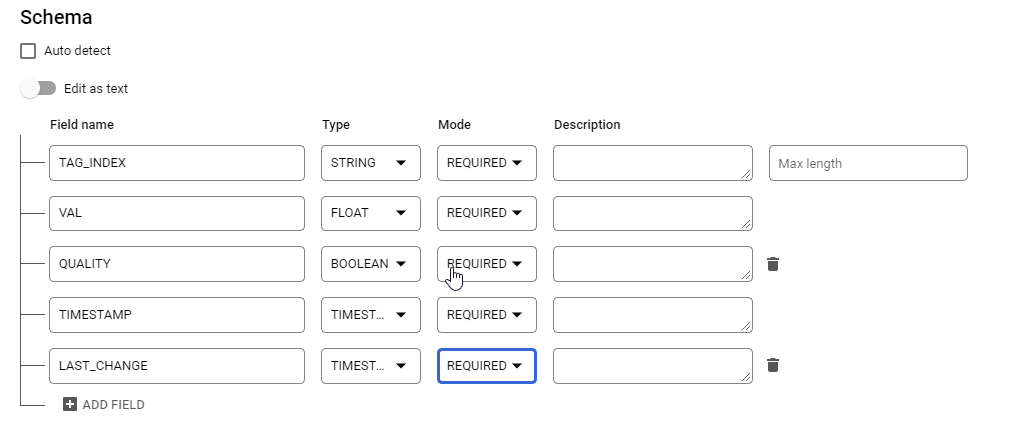The height and width of the screenshot is (429, 1012).
Task: Click the plus icon beside ADD FIELD
Action: coord(70,405)
